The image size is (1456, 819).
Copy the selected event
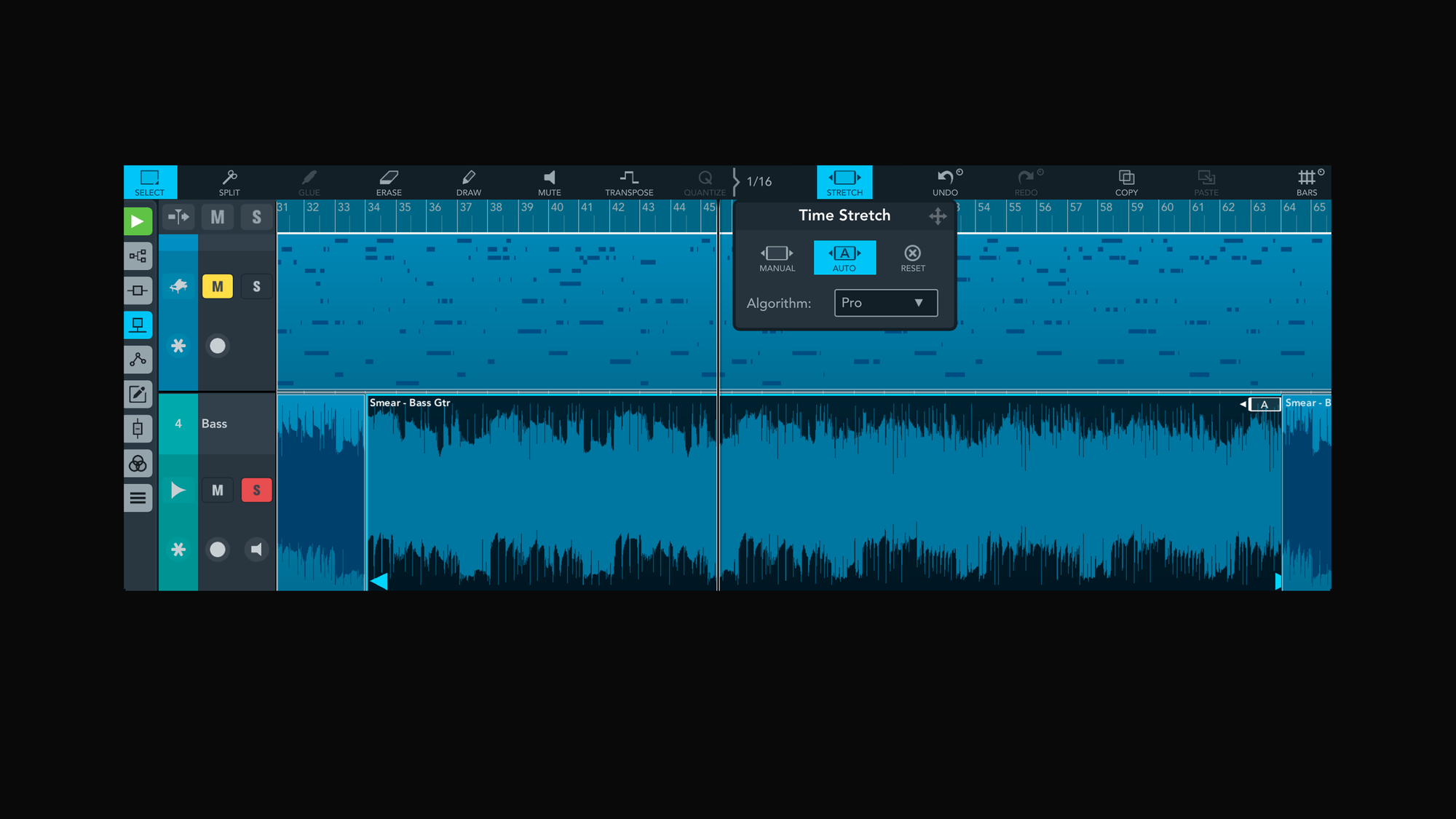point(1126,182)
